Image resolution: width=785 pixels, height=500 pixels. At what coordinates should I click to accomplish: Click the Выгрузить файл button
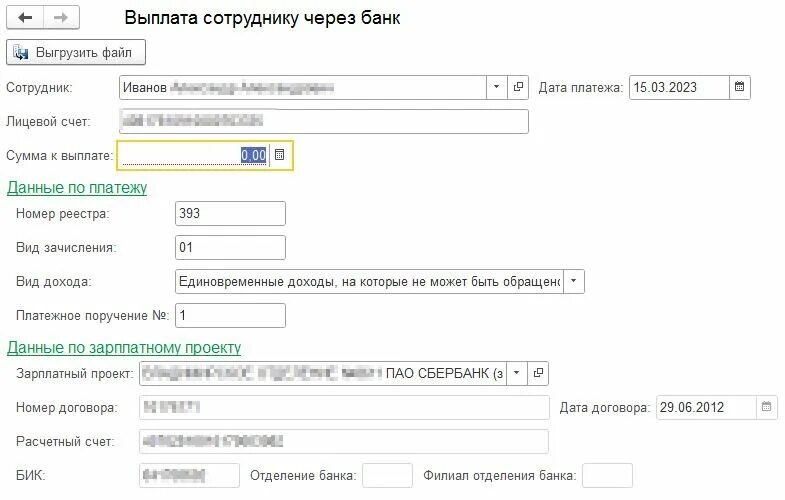pos(76,52)
